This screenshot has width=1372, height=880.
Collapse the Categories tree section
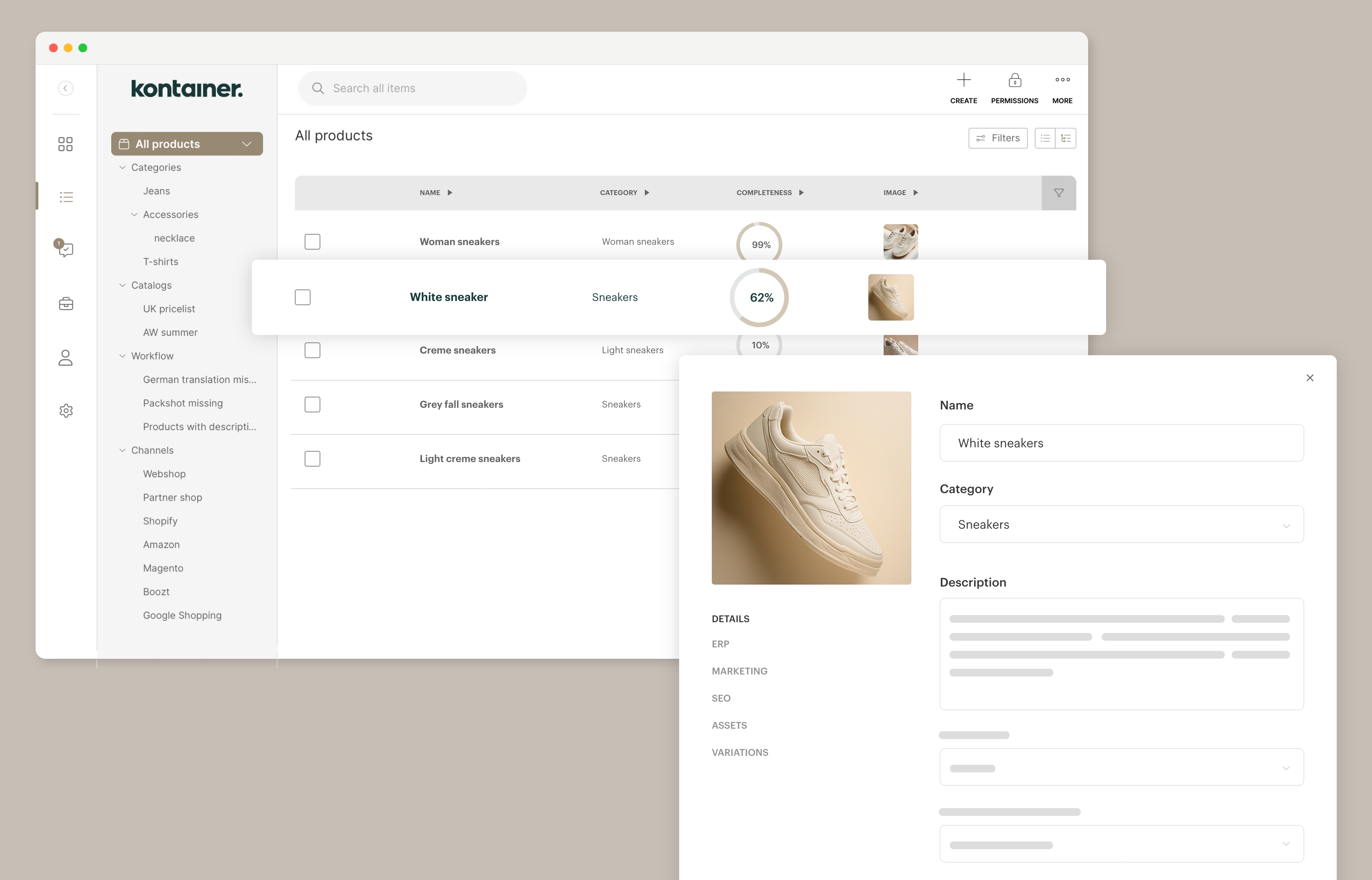click(122, 167)
